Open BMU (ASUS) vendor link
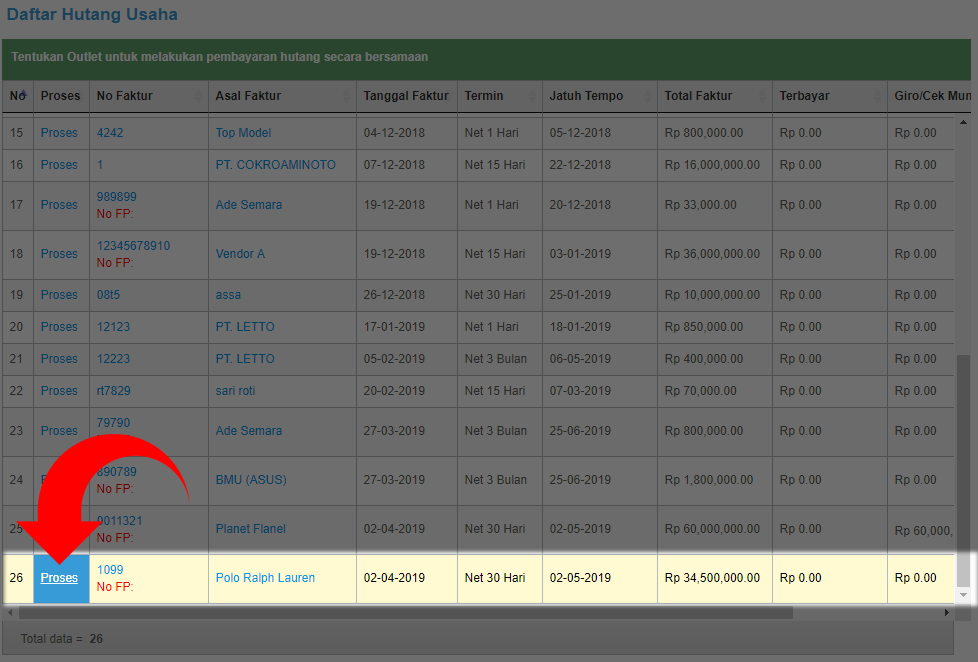The height and width of the screenshot is (662, 978). [251, 480]
